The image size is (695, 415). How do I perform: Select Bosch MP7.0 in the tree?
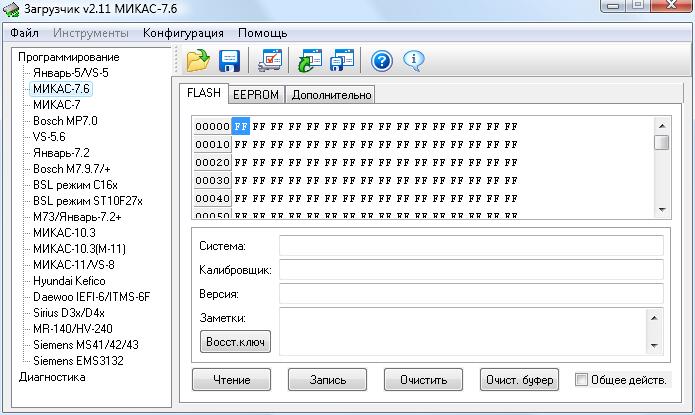pos(65,121)
